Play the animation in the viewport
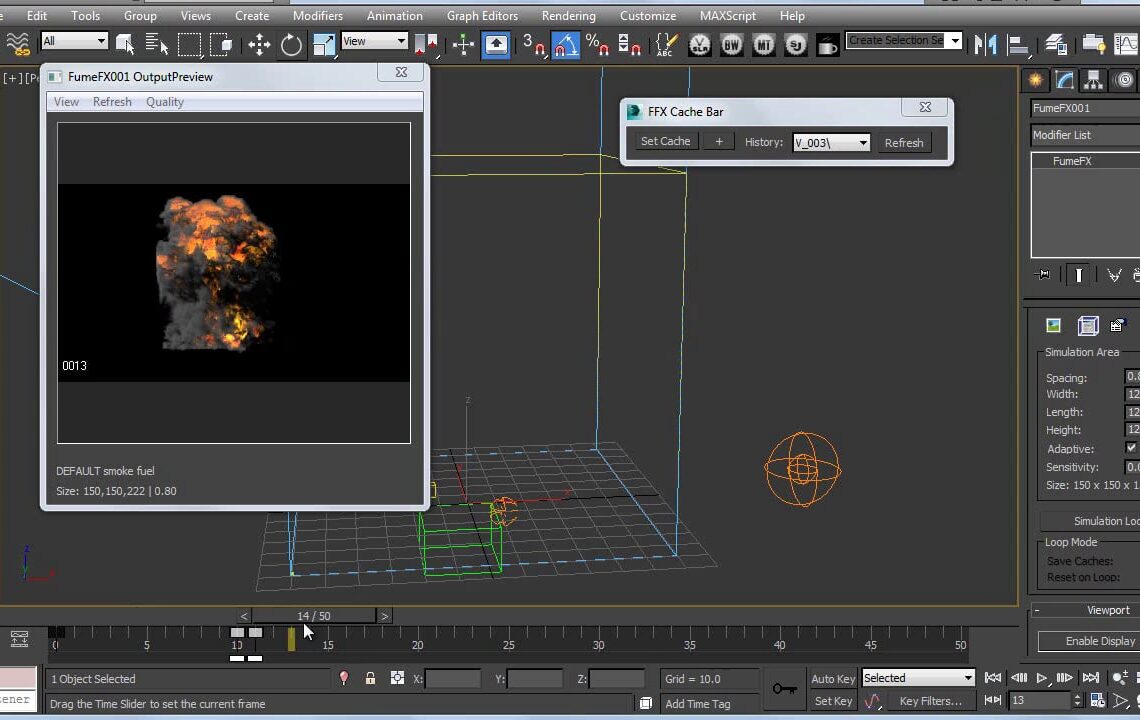Screen dimensions: 1140x720 pyautogui.click(x=1041, y=678)
